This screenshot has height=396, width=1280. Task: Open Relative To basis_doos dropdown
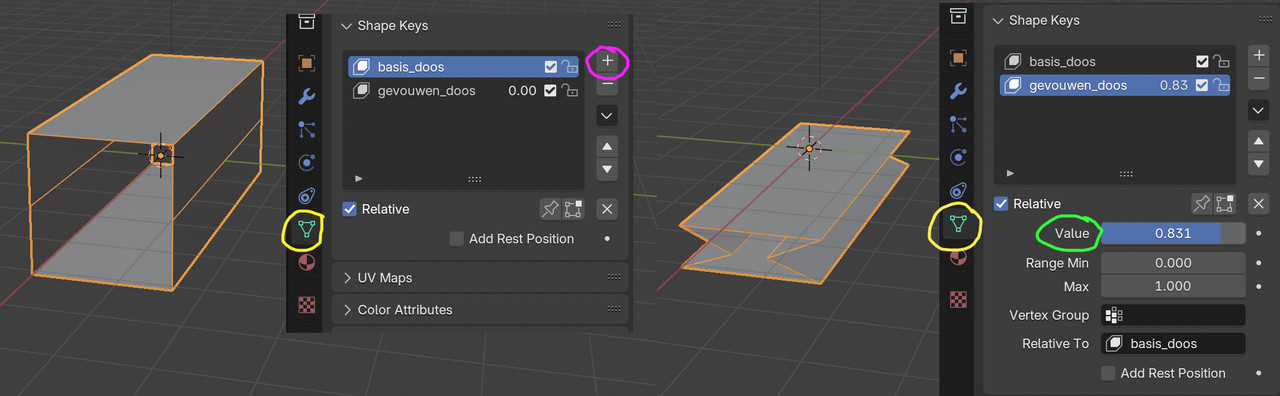[1173, 343]
